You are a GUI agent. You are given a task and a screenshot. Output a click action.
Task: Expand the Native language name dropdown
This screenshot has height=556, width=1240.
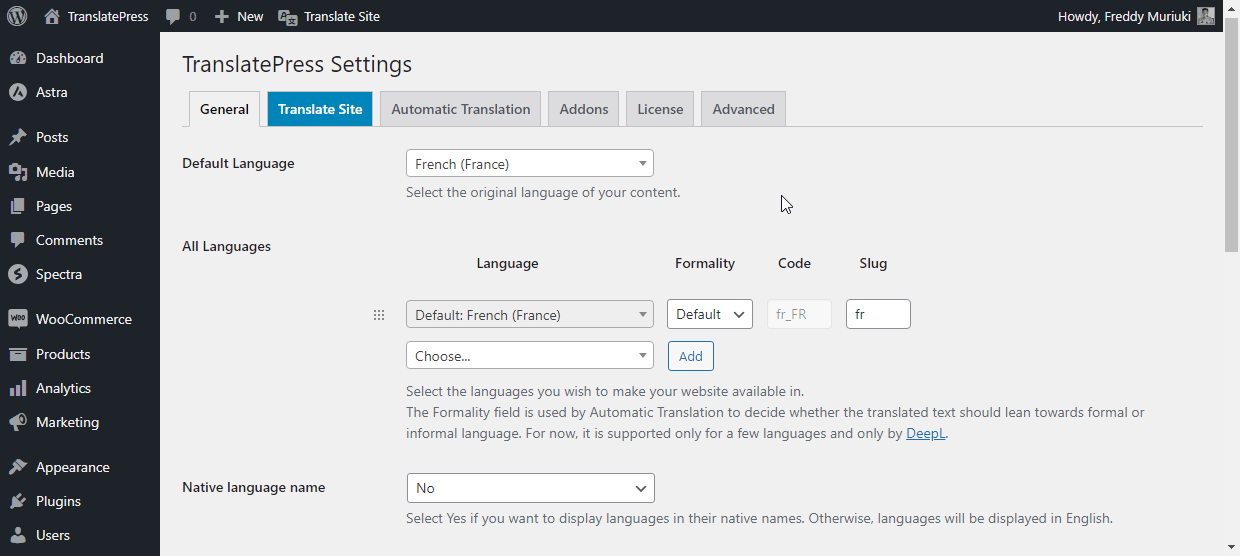point(530,488)
